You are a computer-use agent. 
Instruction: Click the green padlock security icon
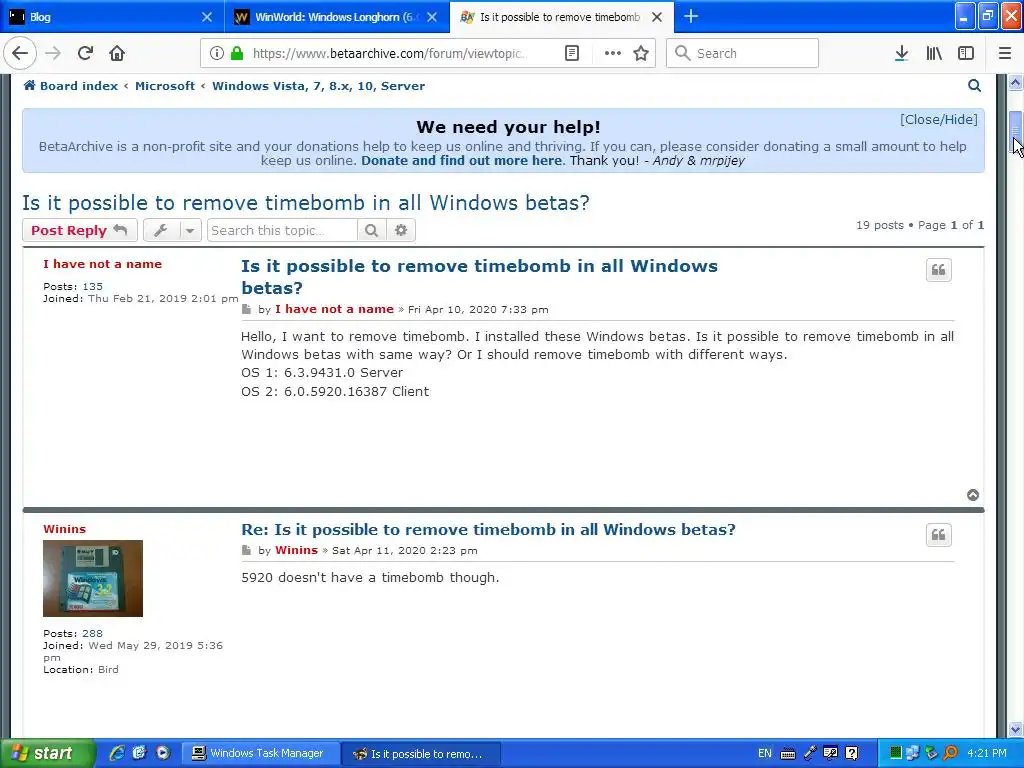(x=237, y=54)
